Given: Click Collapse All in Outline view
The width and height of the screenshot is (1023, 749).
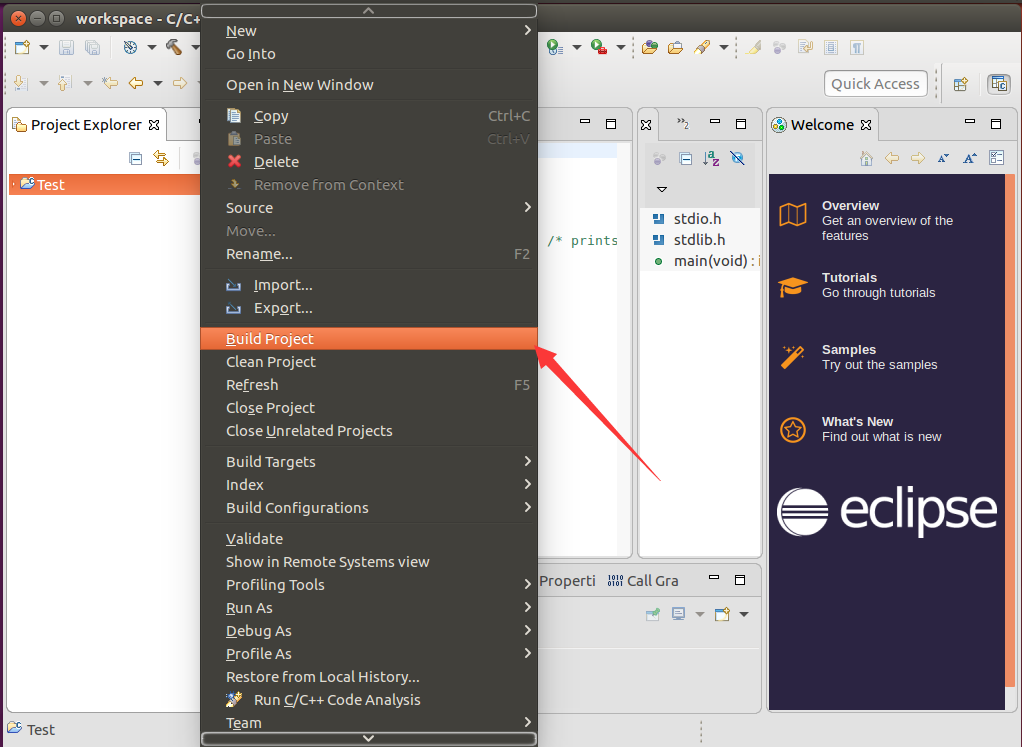Looking at the screenshot, I should pyautogui.click(x=685, y=159).
